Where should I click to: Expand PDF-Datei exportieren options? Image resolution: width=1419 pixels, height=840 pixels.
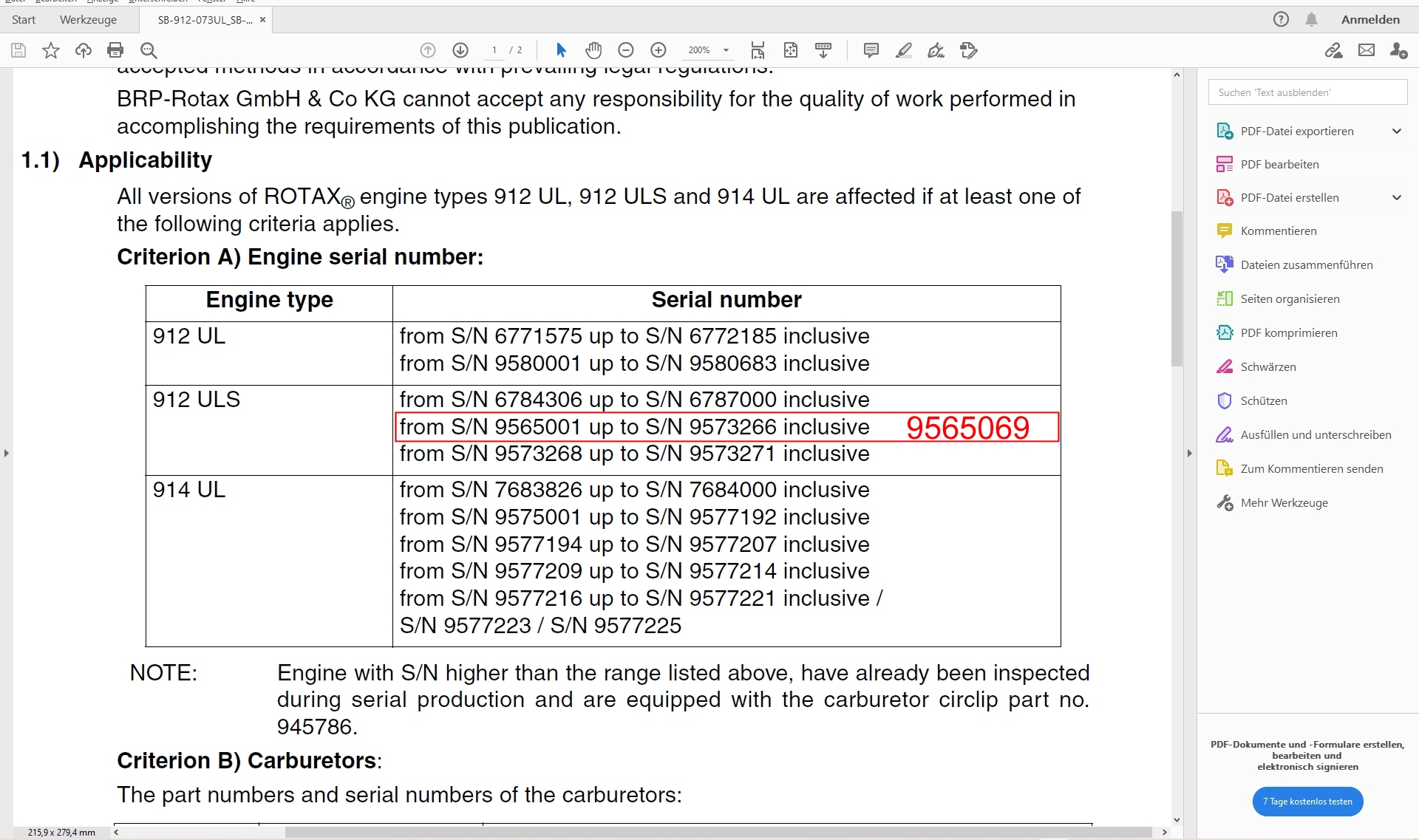[x=1396, y=131]
